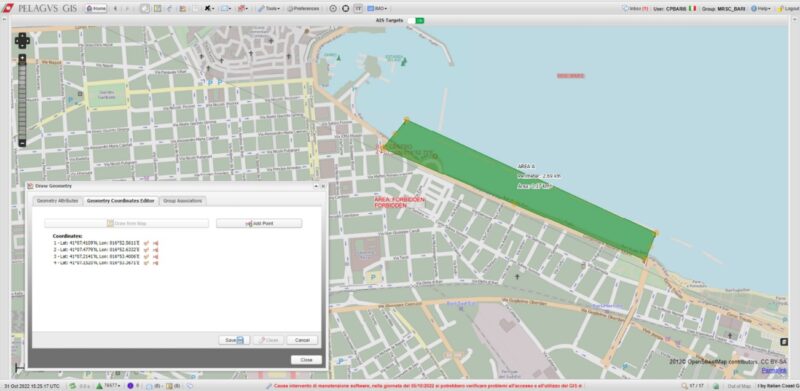
Task: Toggle the AIS Targets switch
Action: coord(415,20)
